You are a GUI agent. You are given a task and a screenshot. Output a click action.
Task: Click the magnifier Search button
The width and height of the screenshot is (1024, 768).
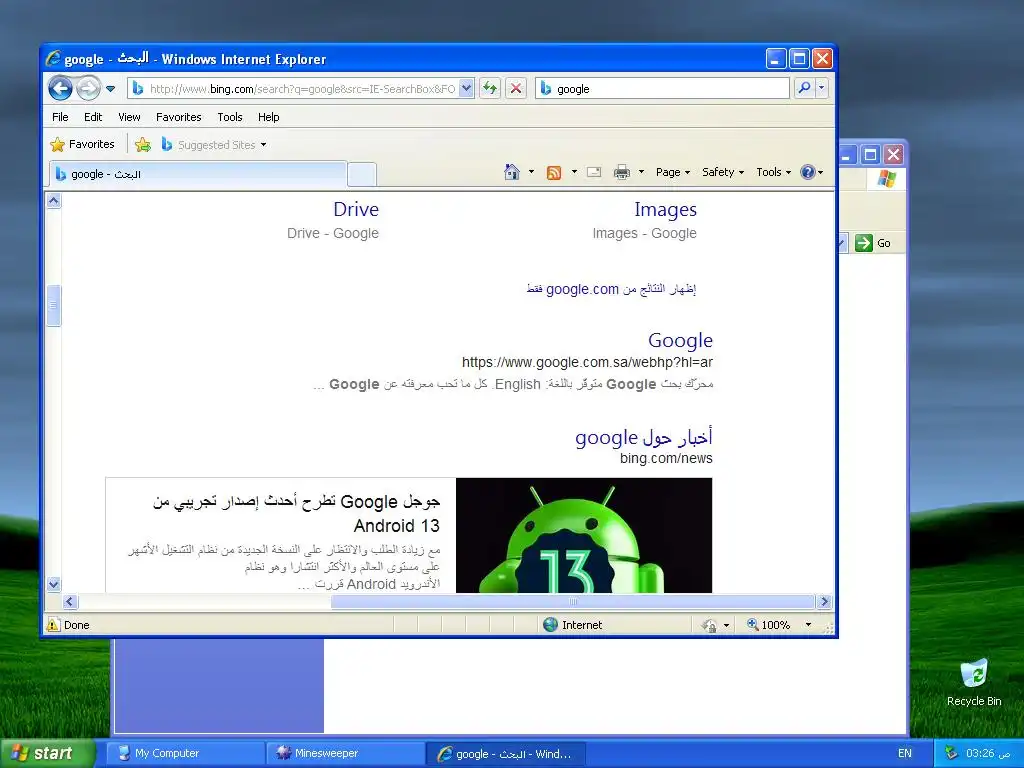pyautogui.click(x=805, y=88)
